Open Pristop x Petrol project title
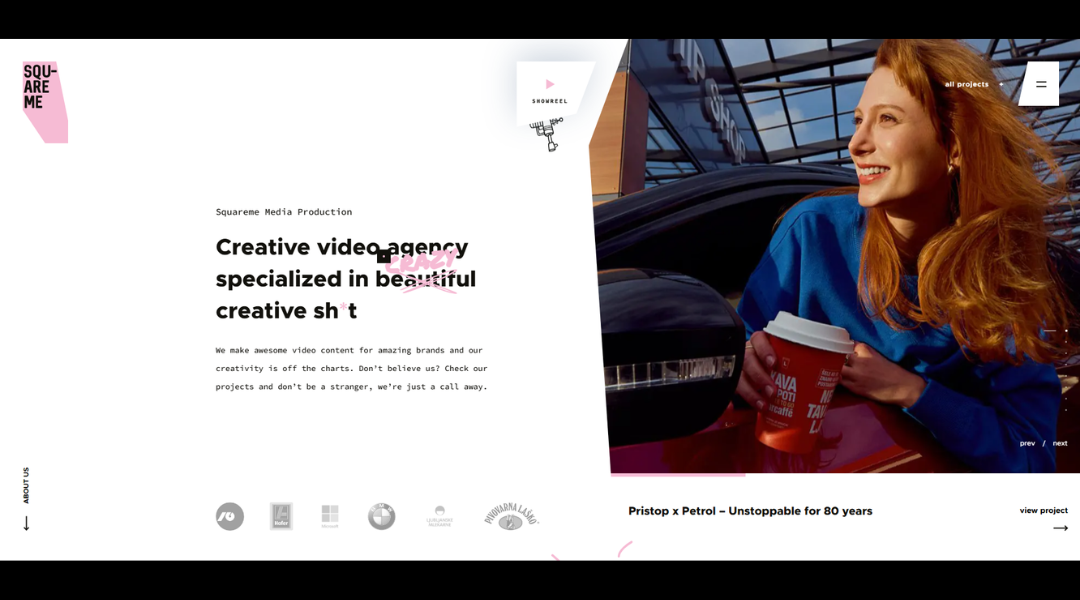Image resolution: width=1080 pixels, height=600 pixels. [750, 511]
